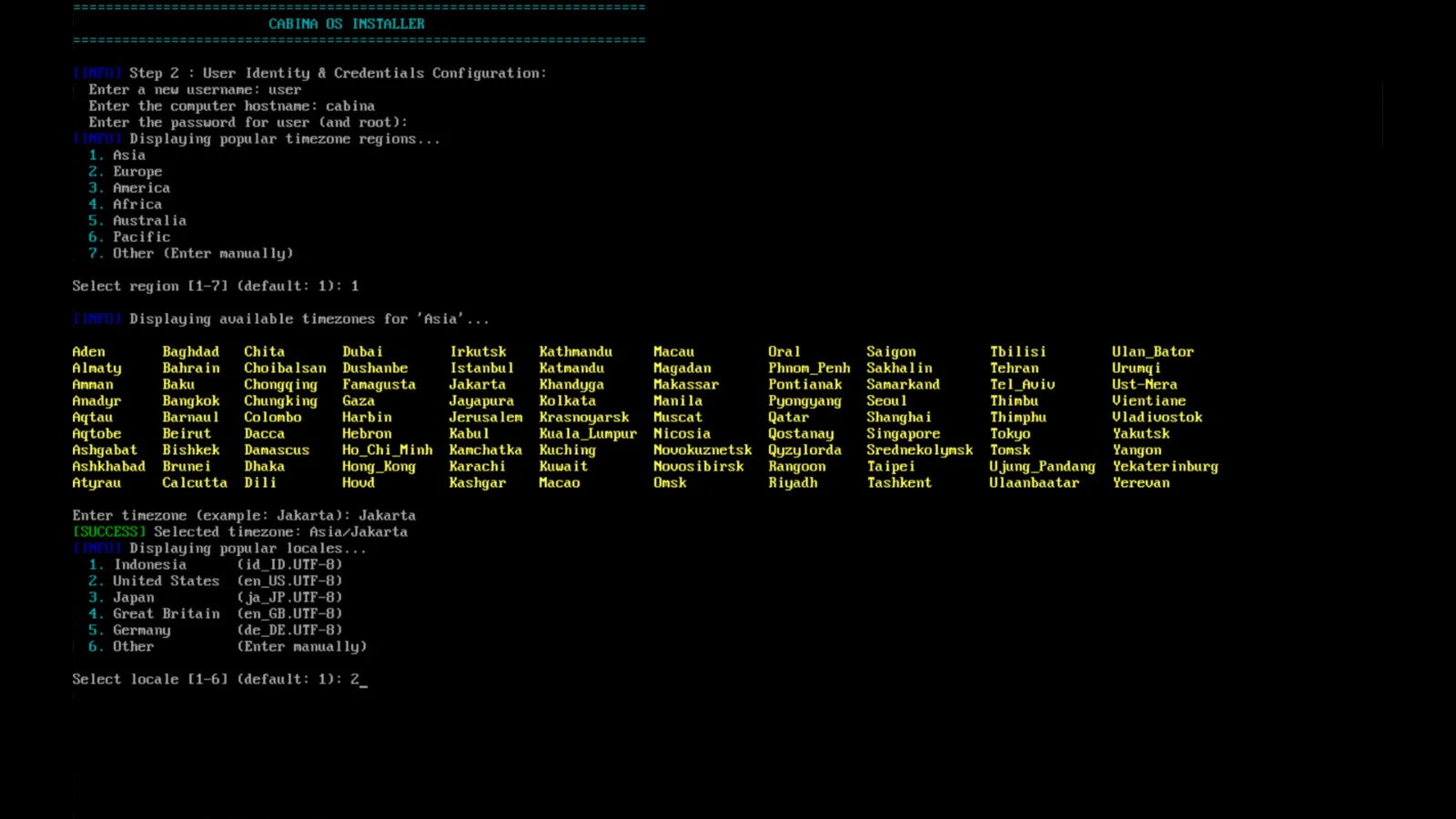1456x819 pixels.
Task: Select the '6. Pacific' region line
Action: click(x=129, y=237)
